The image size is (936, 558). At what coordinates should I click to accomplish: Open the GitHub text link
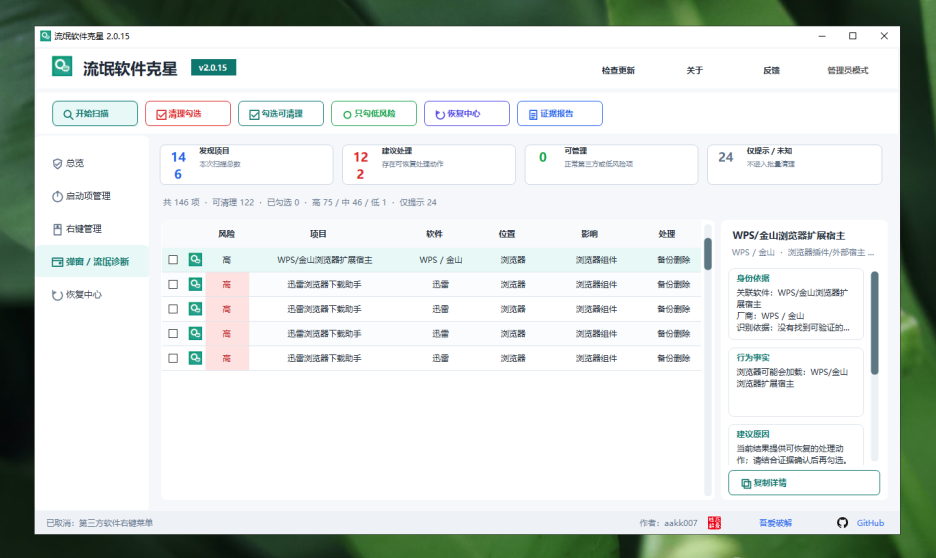click(x=870, y=523)
